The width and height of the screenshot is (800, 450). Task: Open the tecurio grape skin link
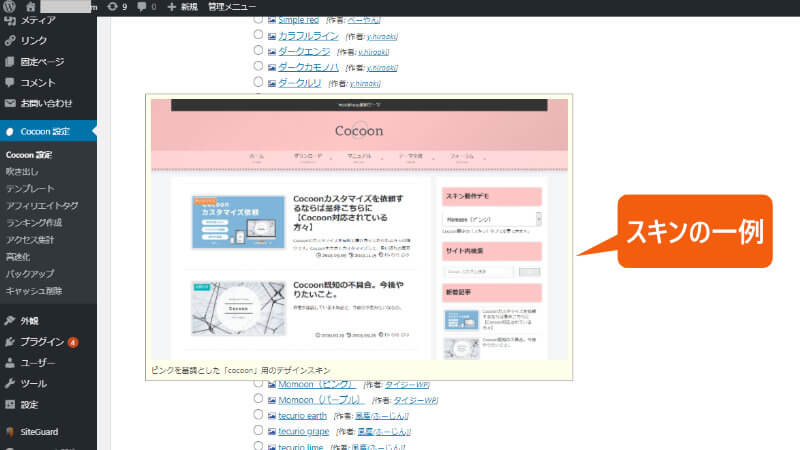[304, 432]
